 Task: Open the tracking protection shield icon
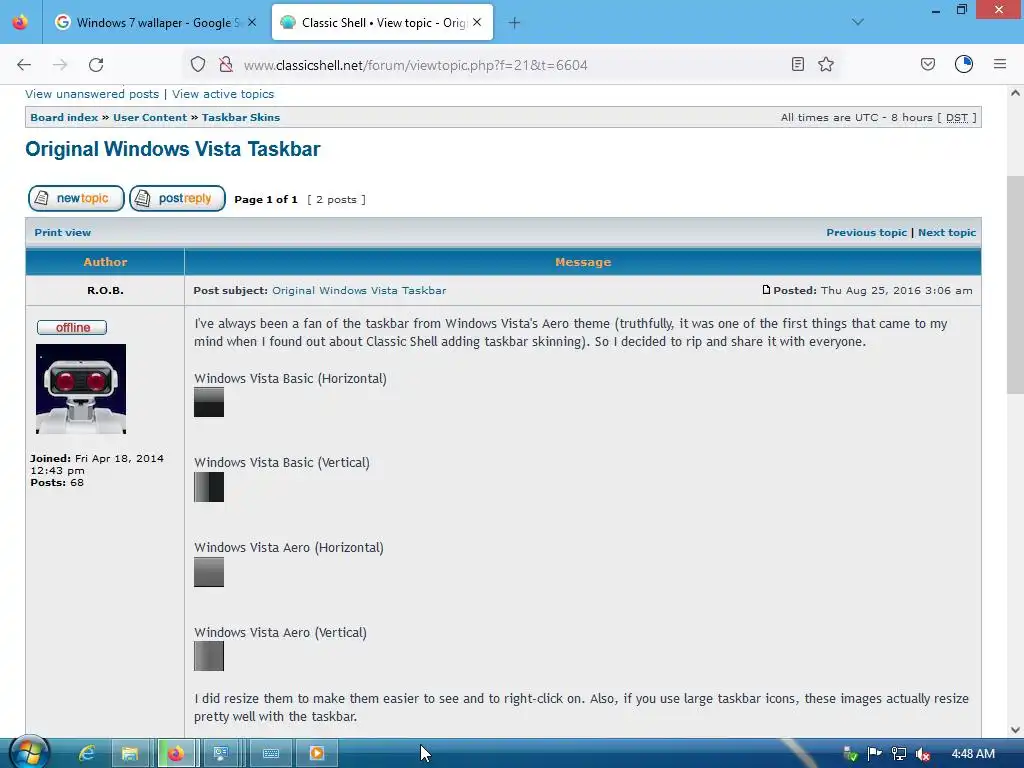click(x=198, y=64)
